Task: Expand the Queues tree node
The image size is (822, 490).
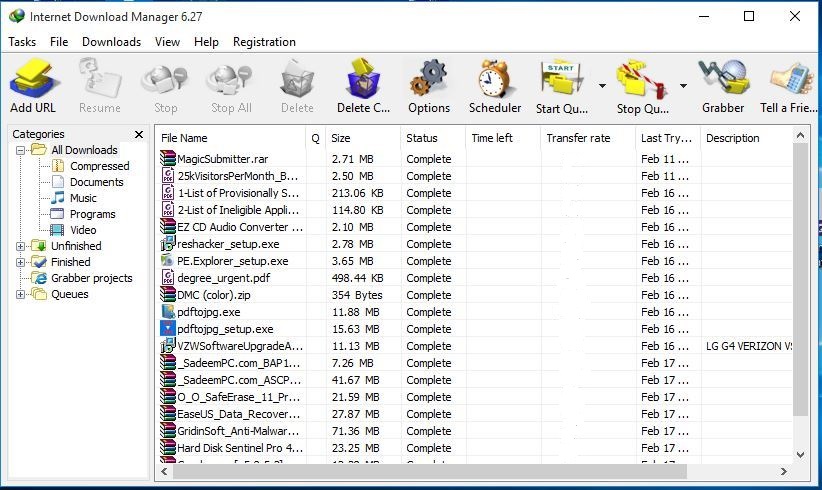Action: 20,294
